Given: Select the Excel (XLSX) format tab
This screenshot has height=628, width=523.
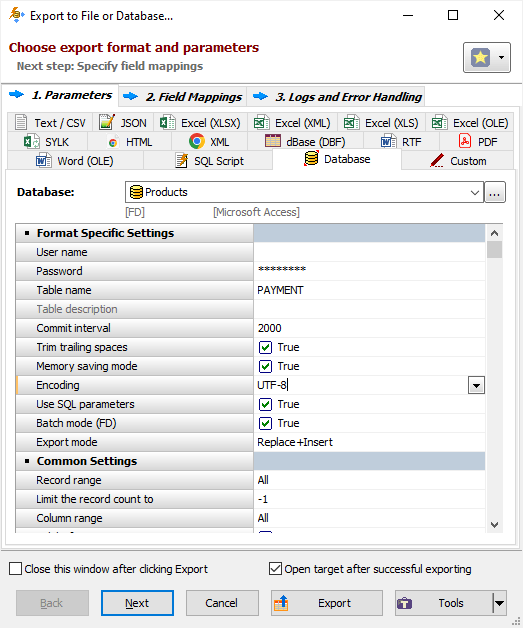Looking at the screenshot, I should [200, 123].
